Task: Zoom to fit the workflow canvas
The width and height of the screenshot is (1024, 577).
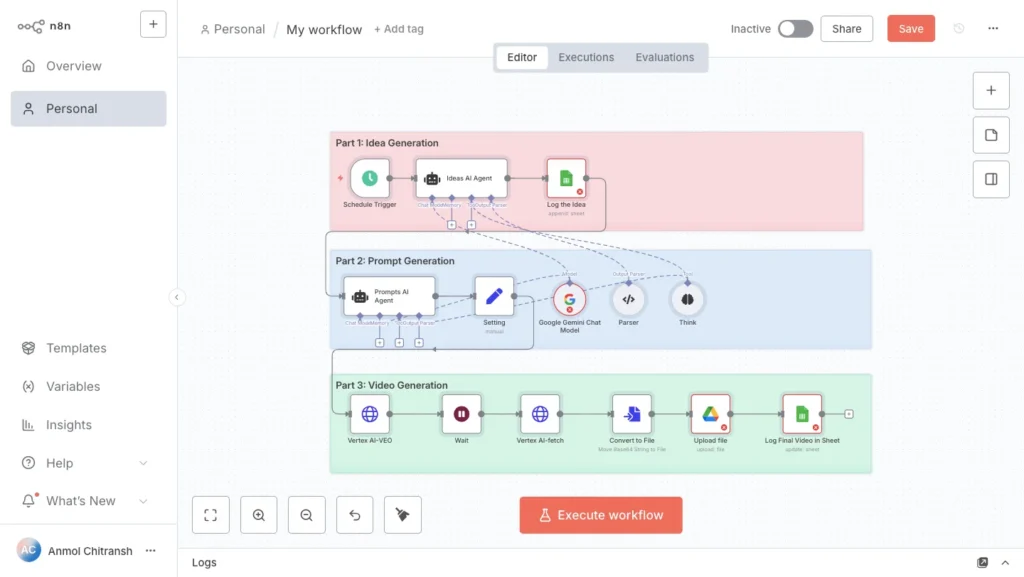Action: [x=210, y=514]
